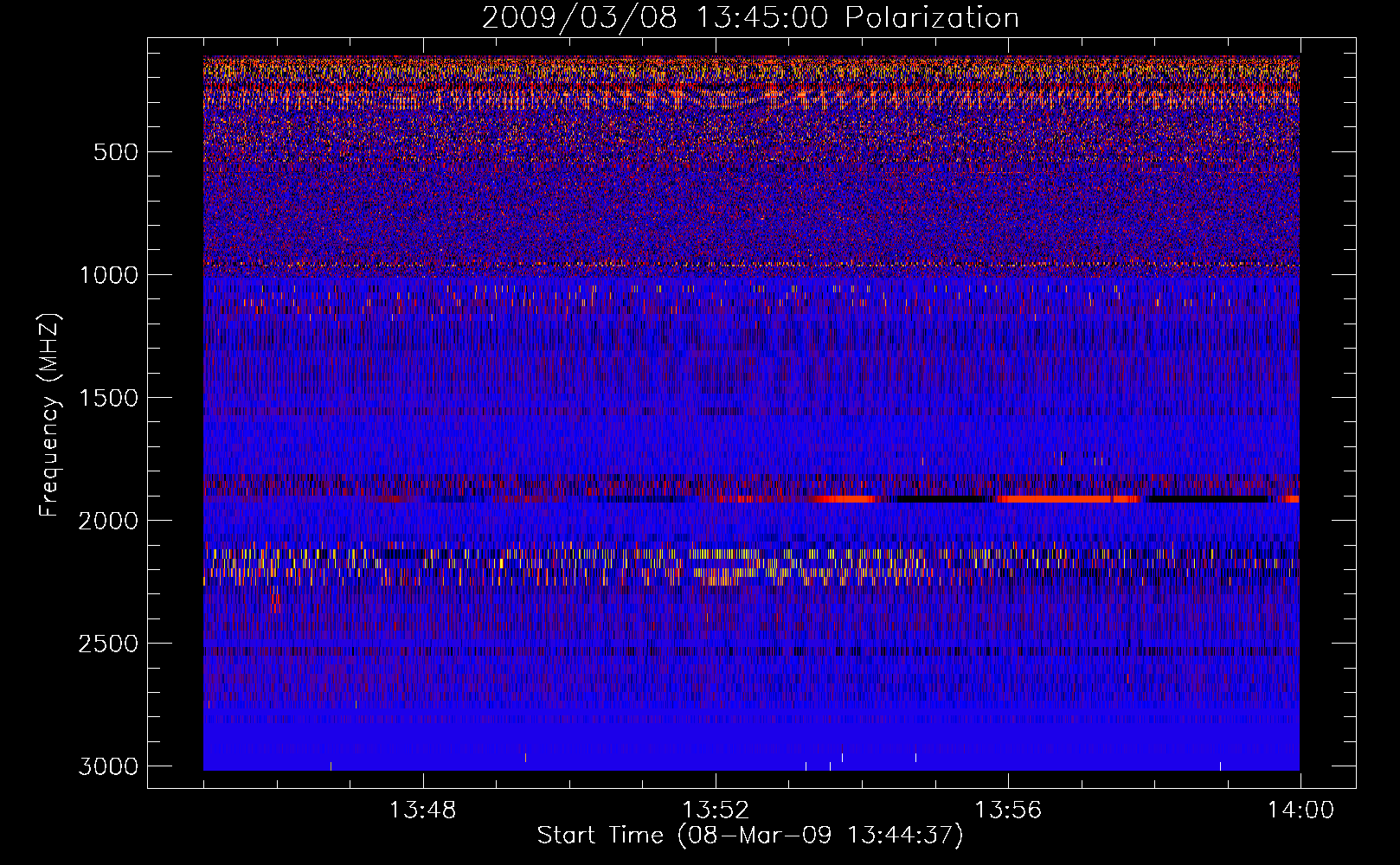Click the 1500 frequency tick label
The image size is (1400, 865).
[x=109, y=398]
